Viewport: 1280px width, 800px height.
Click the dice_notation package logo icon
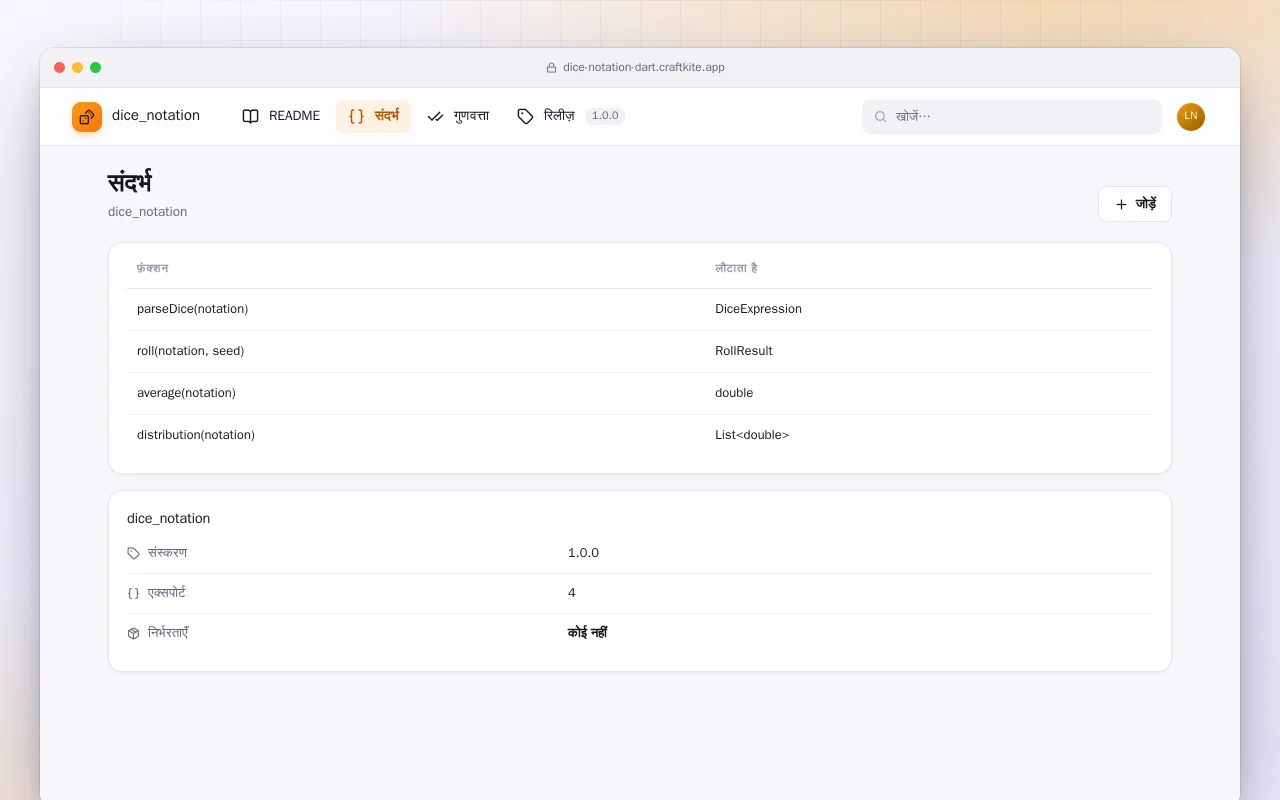click(x=87, y=116)
